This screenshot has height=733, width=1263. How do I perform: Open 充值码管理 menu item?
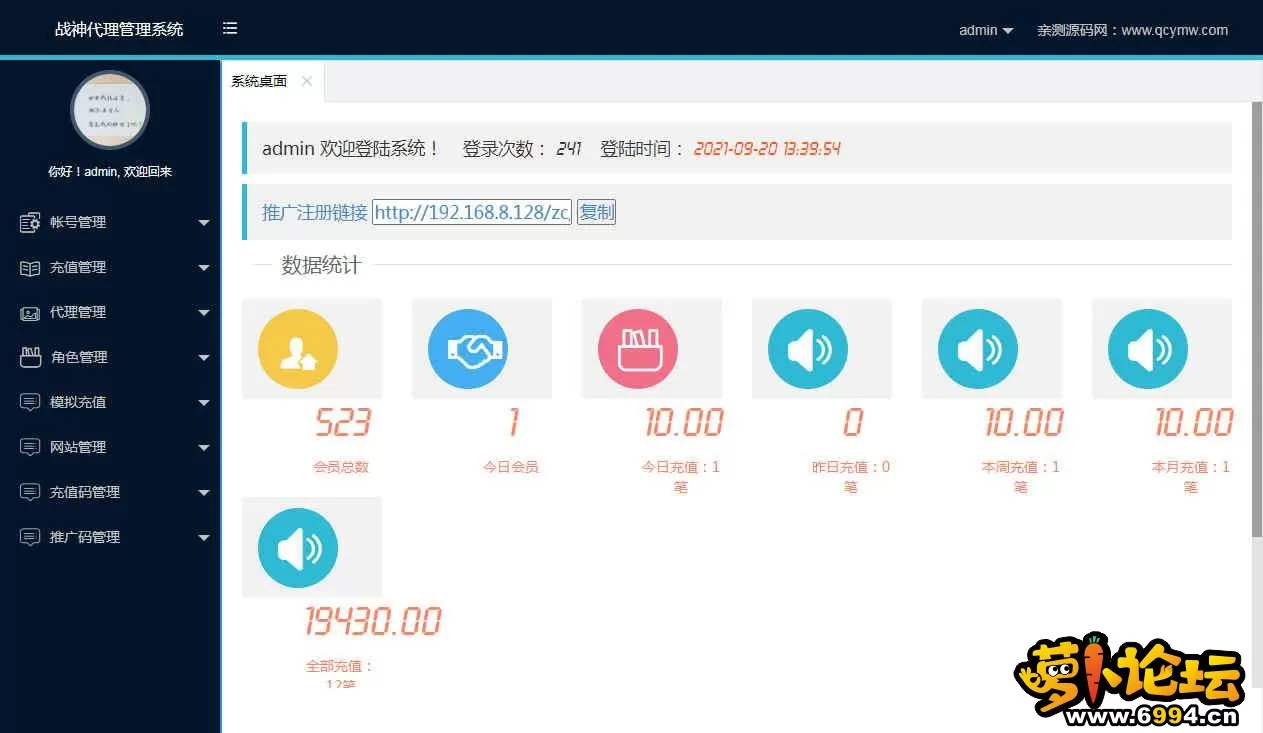tap(110, 492)
